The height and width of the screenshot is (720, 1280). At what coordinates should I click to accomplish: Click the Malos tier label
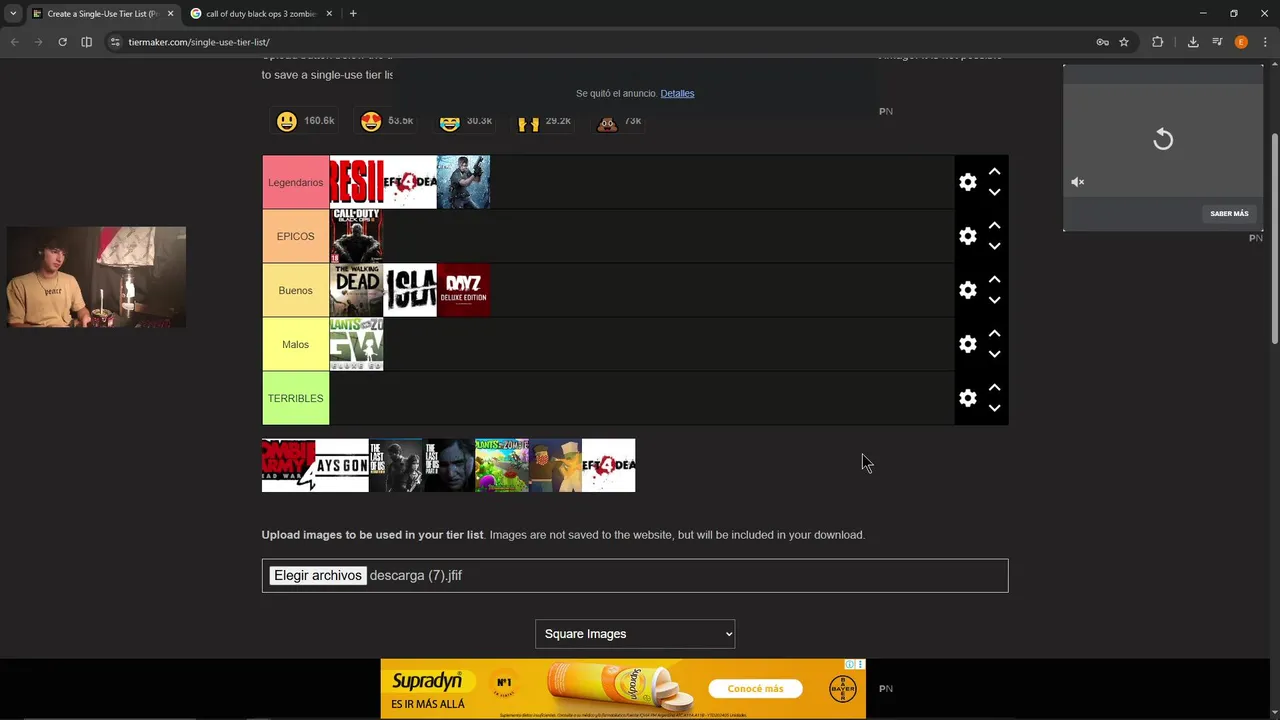click(295, 344)
